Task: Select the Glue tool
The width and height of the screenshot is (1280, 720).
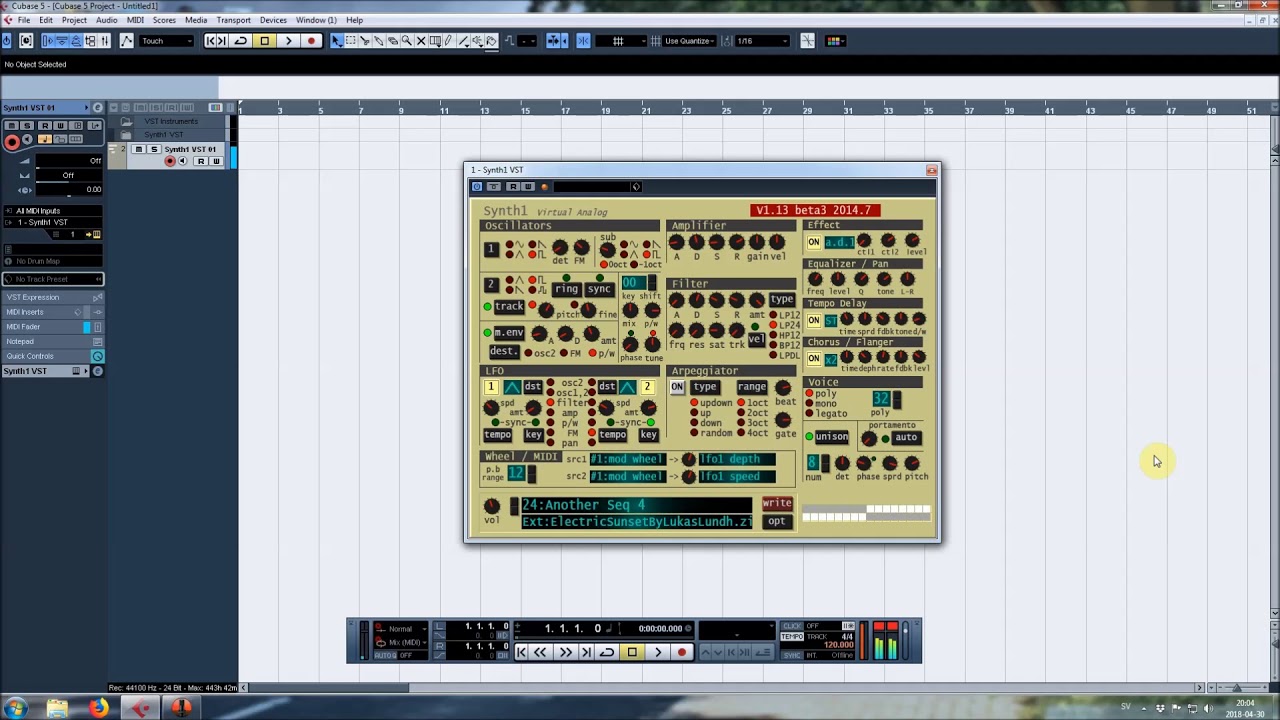Action: click(379, 41)
